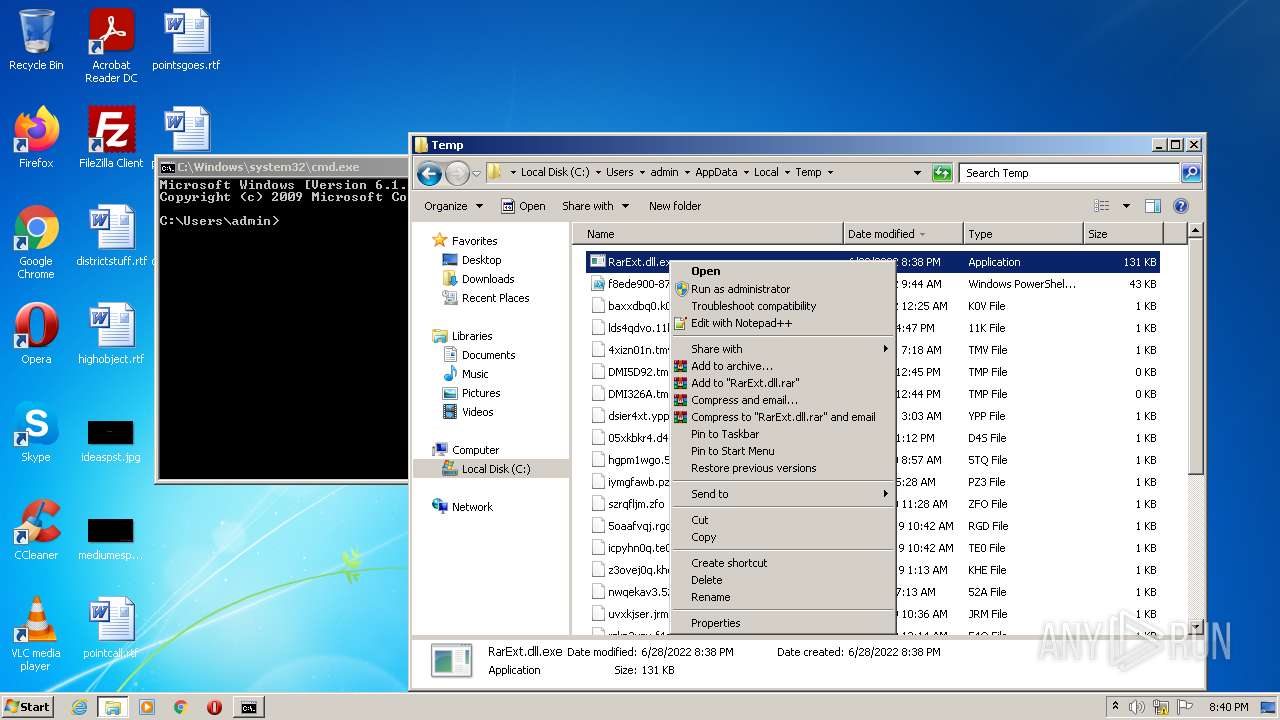Open Acrobat Reader DC desktop shortcut
Image resolution: width=1280 pixels, height=720 pixels.
[x=111, y=46]
